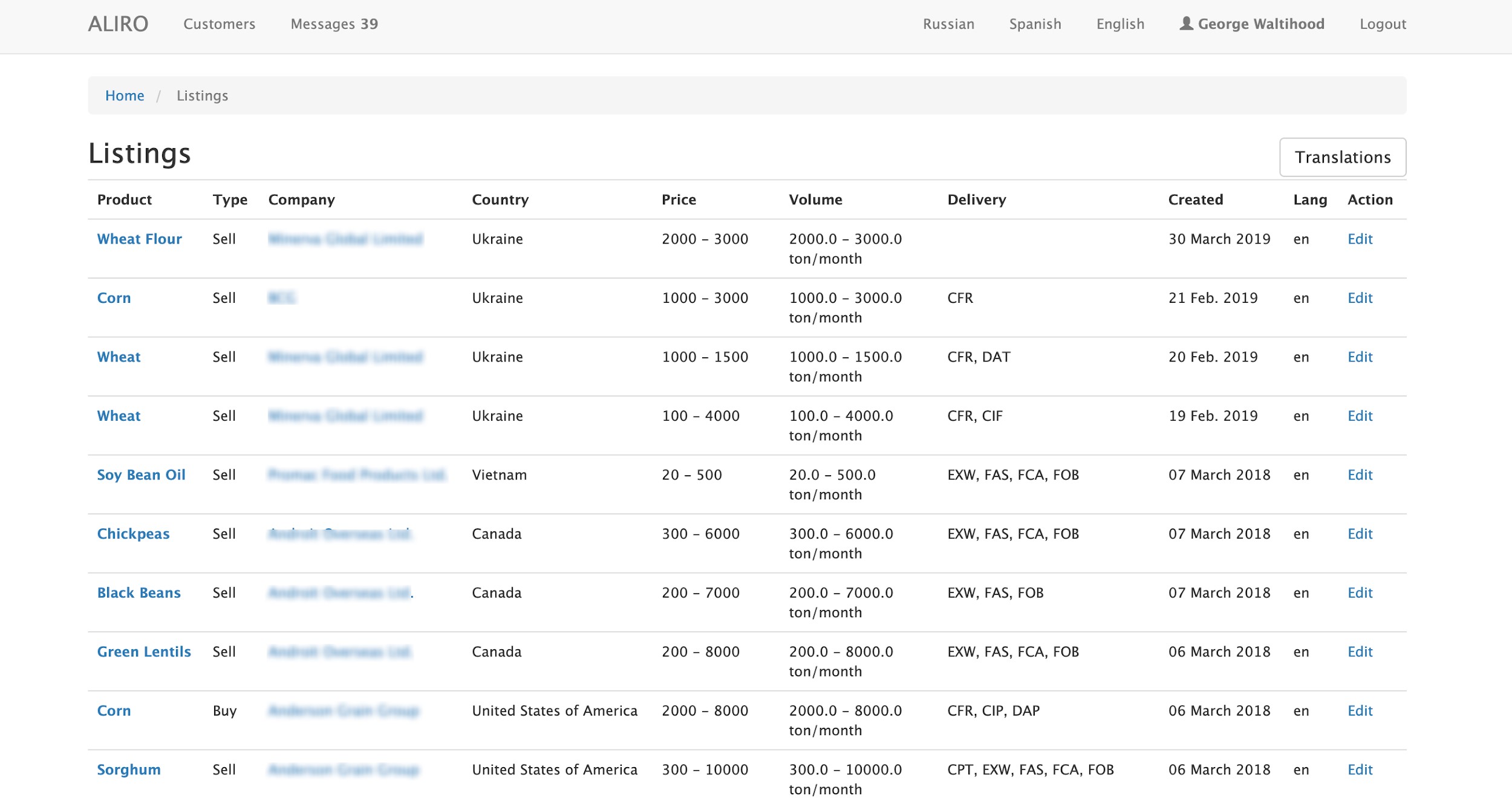Edit the Sorghum listing

point(1360,770)
